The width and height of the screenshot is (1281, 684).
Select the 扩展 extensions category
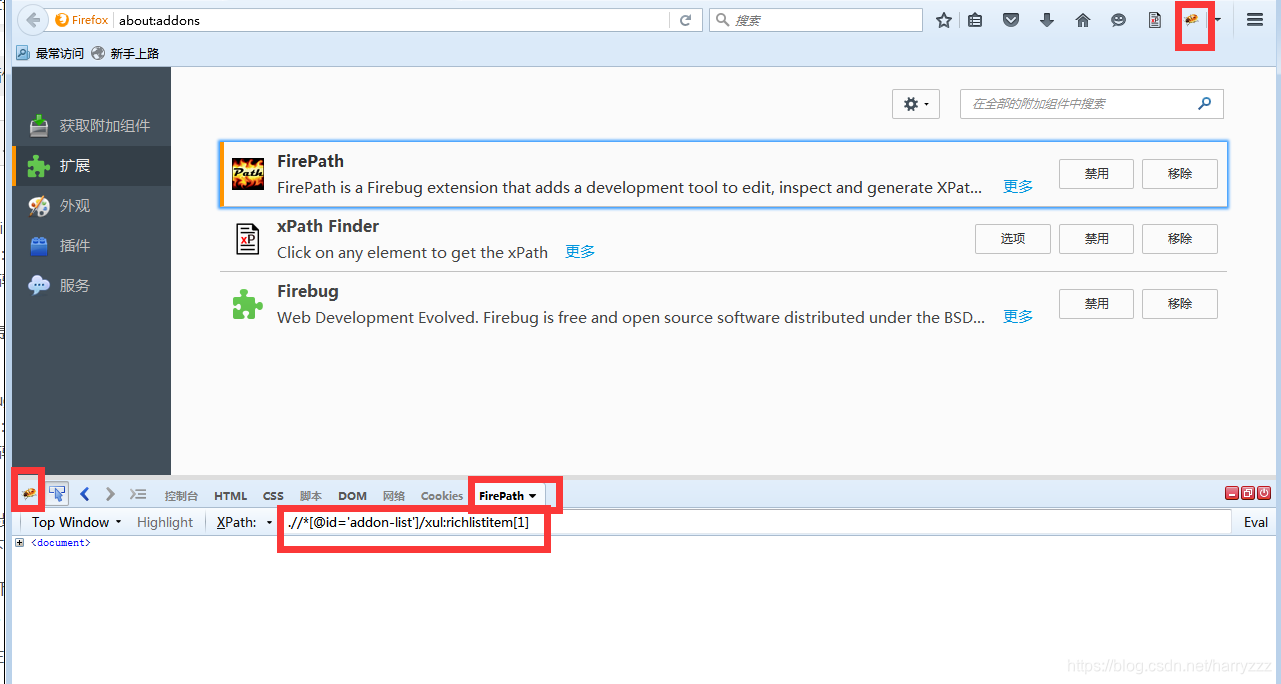click(91, 166)
